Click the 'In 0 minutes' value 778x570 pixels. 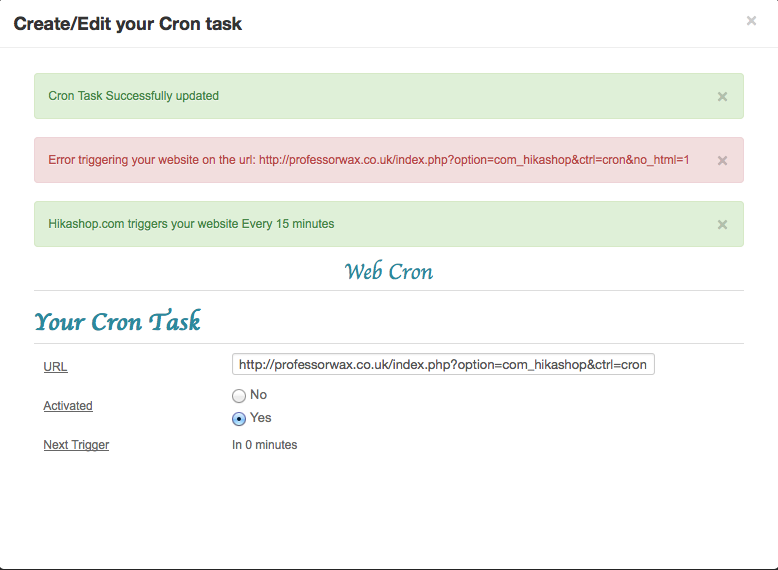pyautogui.click(x=264, y=445)
